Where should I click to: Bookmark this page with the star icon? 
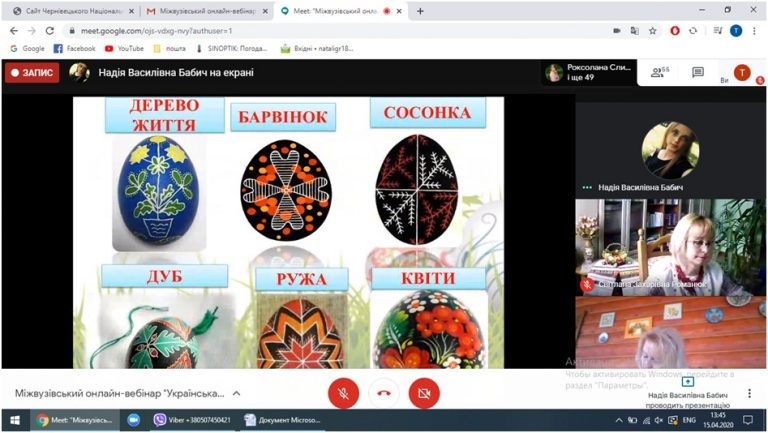652,31
